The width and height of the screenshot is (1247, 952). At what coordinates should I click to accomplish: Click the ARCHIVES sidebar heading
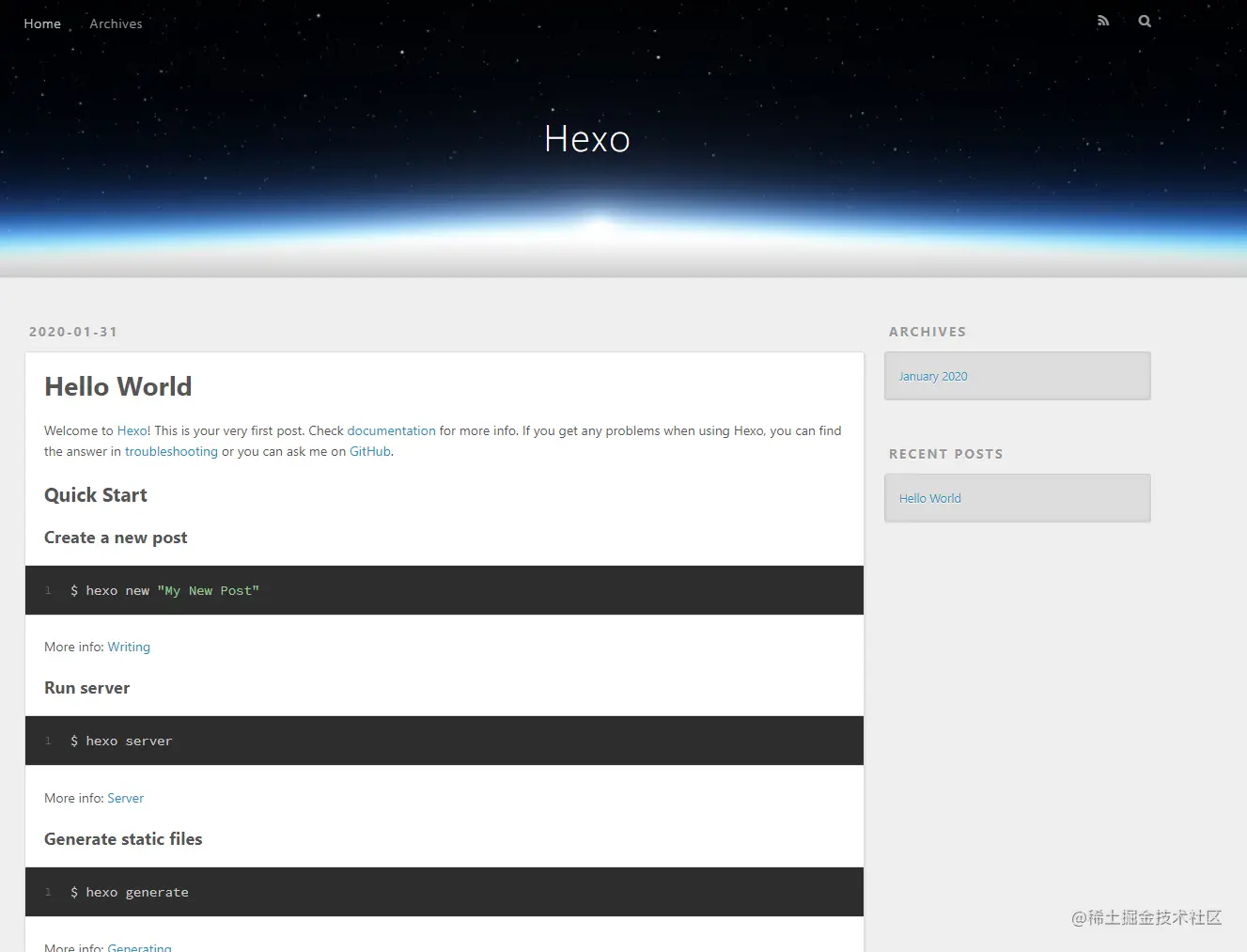click(x=927, y=332)
